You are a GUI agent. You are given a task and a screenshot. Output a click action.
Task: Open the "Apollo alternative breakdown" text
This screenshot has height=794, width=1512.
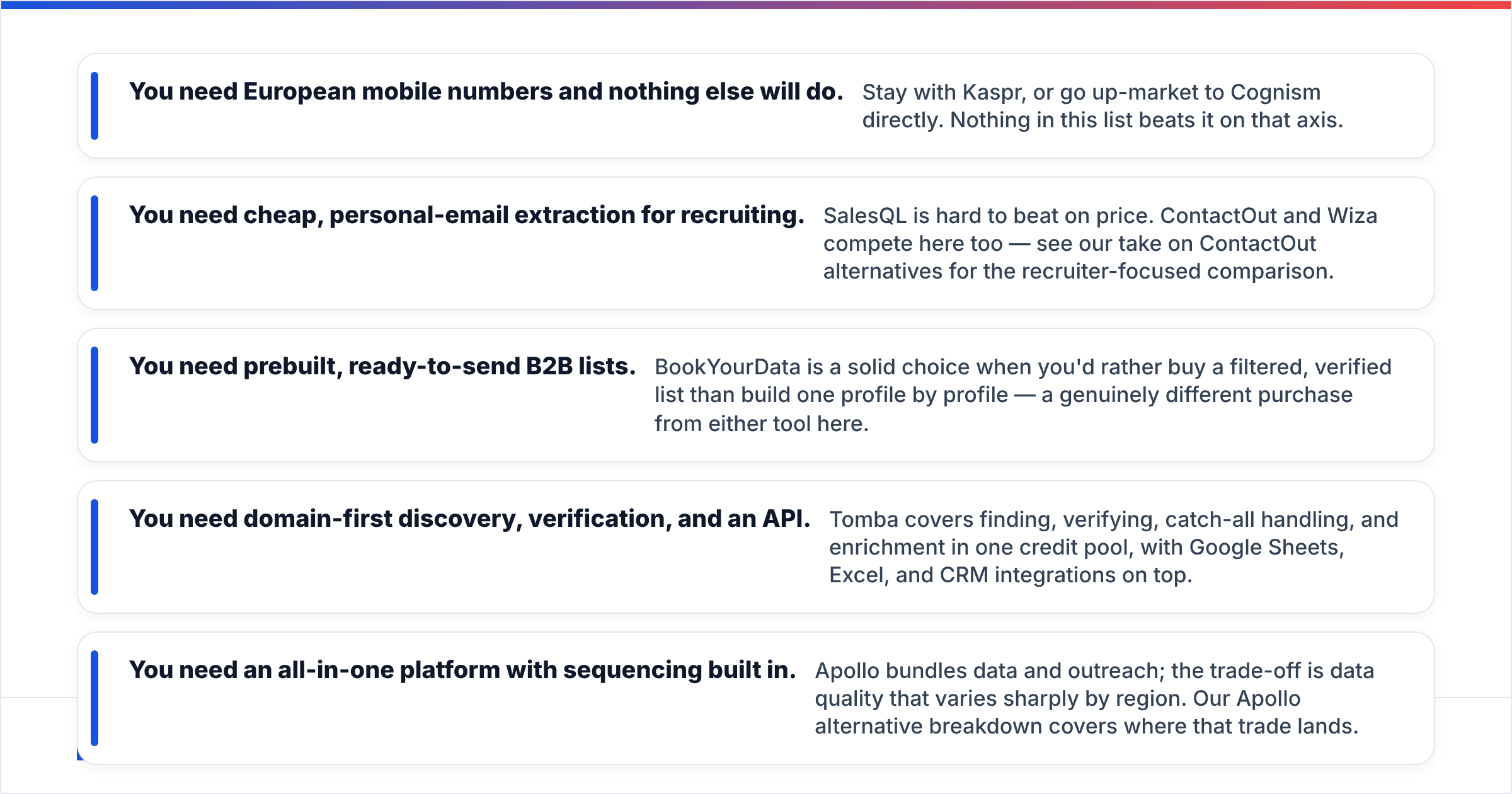pyautogui.click(x=1058, y=712)
